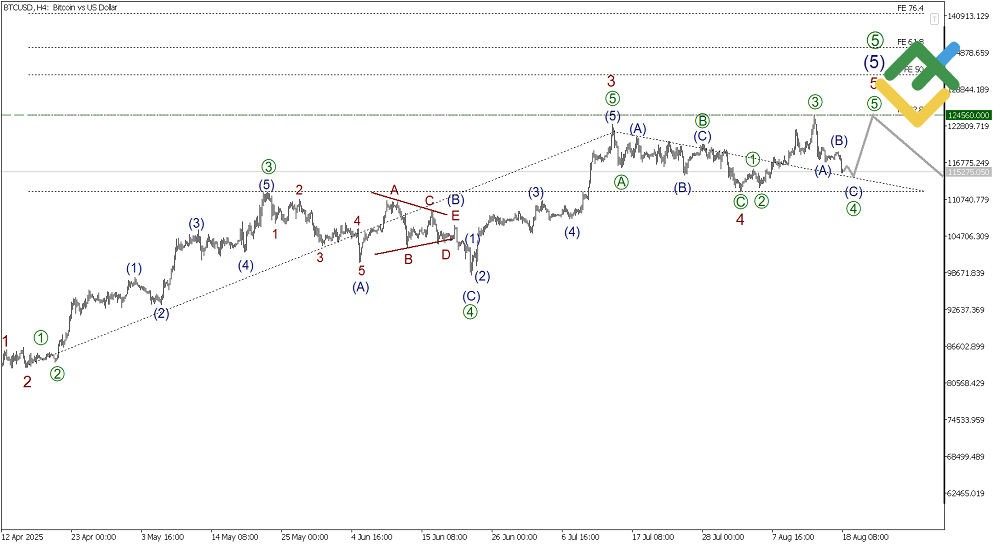Select the green circled 'A' wave label
The width and height of the screenshot is (1000, 545).
click(621, 182)
